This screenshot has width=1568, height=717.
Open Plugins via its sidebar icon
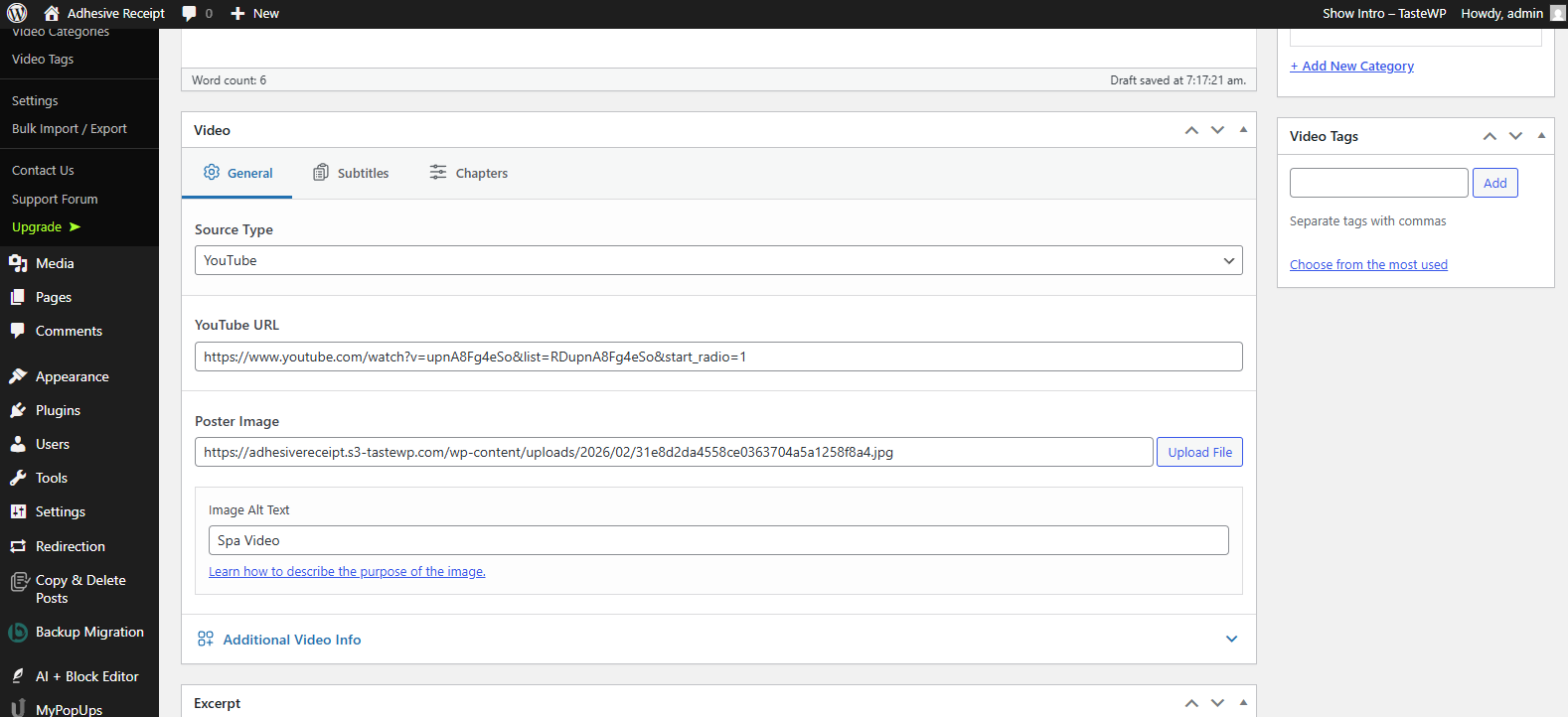18,410
